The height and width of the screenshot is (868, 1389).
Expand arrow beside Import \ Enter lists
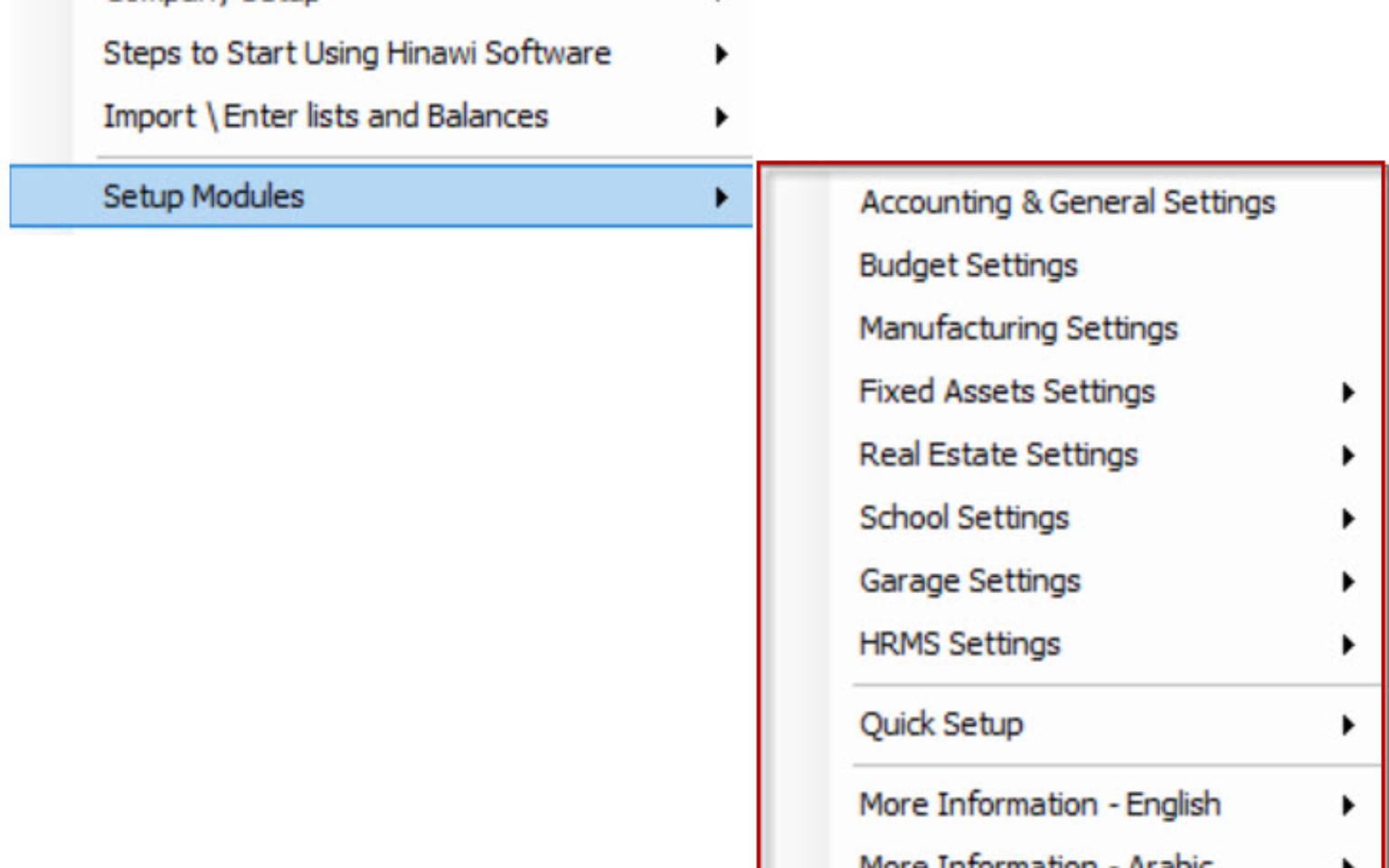(x=721, y=118)
